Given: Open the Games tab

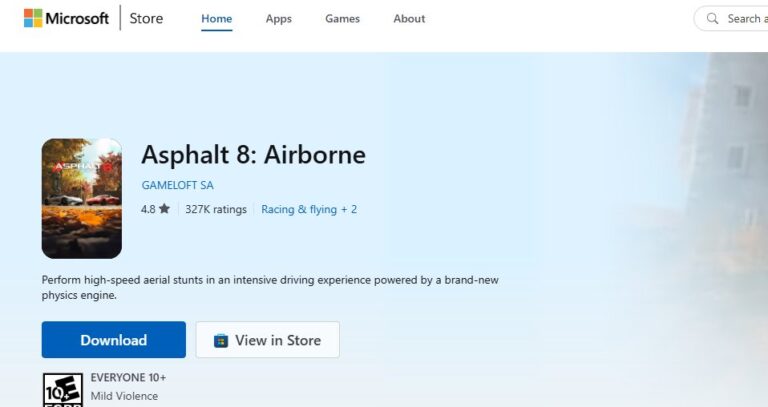Looking at the screenshot, I should 342,19.
